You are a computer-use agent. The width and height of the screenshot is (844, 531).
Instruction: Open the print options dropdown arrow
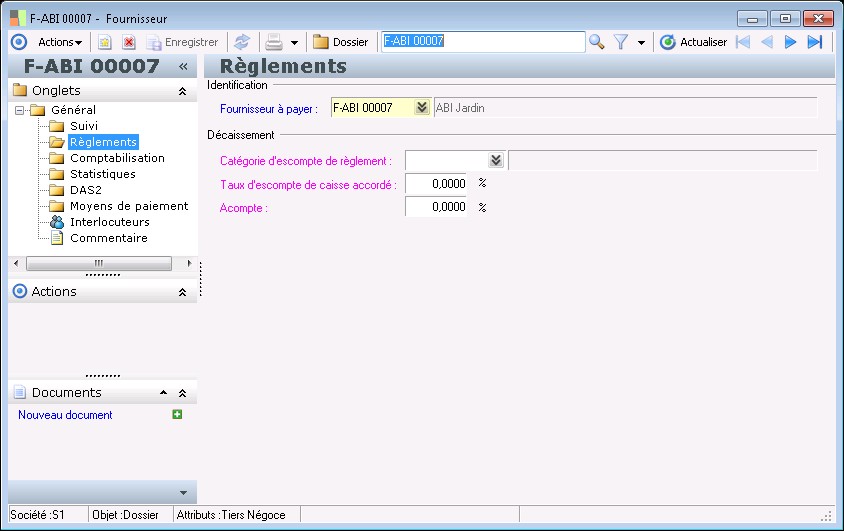[x=294, y=43]
